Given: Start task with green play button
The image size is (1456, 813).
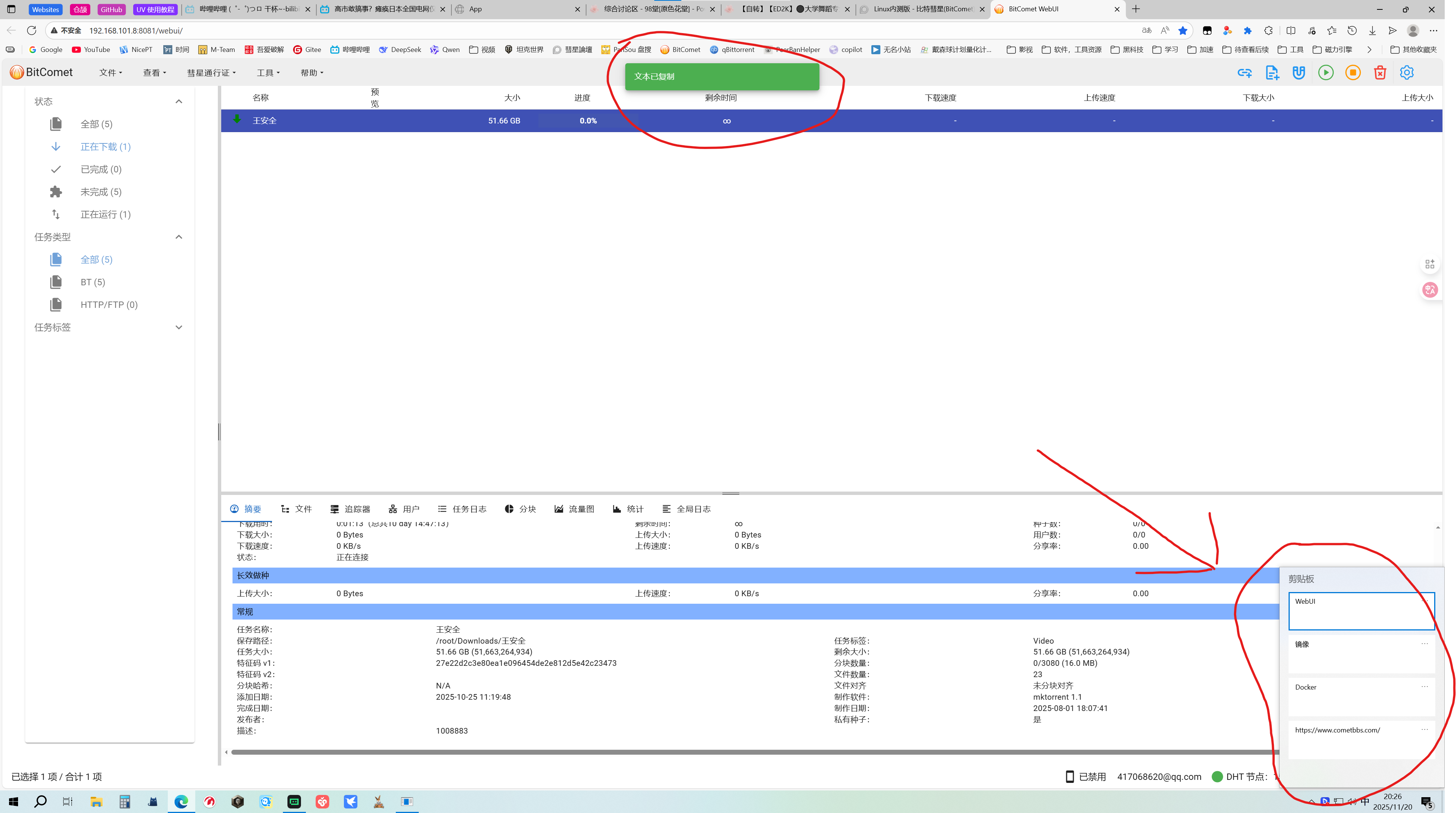Looking at the screenshot, I should (1325, 72).
